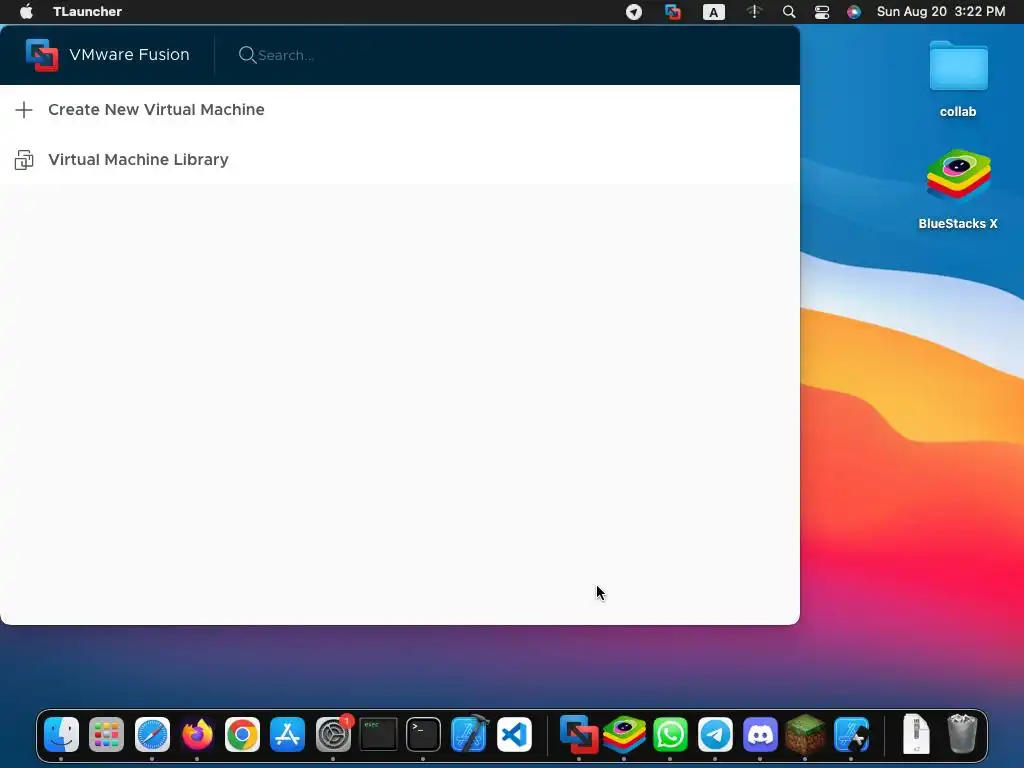Open WhatsApp from the Dock
Screen dimensions: 1024x768
tap(670, 735)
